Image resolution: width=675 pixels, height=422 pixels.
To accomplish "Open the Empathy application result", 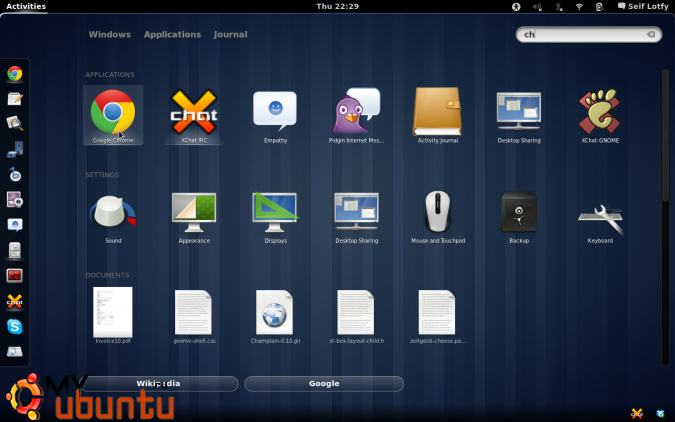I will pyautogui.click(x=275, y=115).
